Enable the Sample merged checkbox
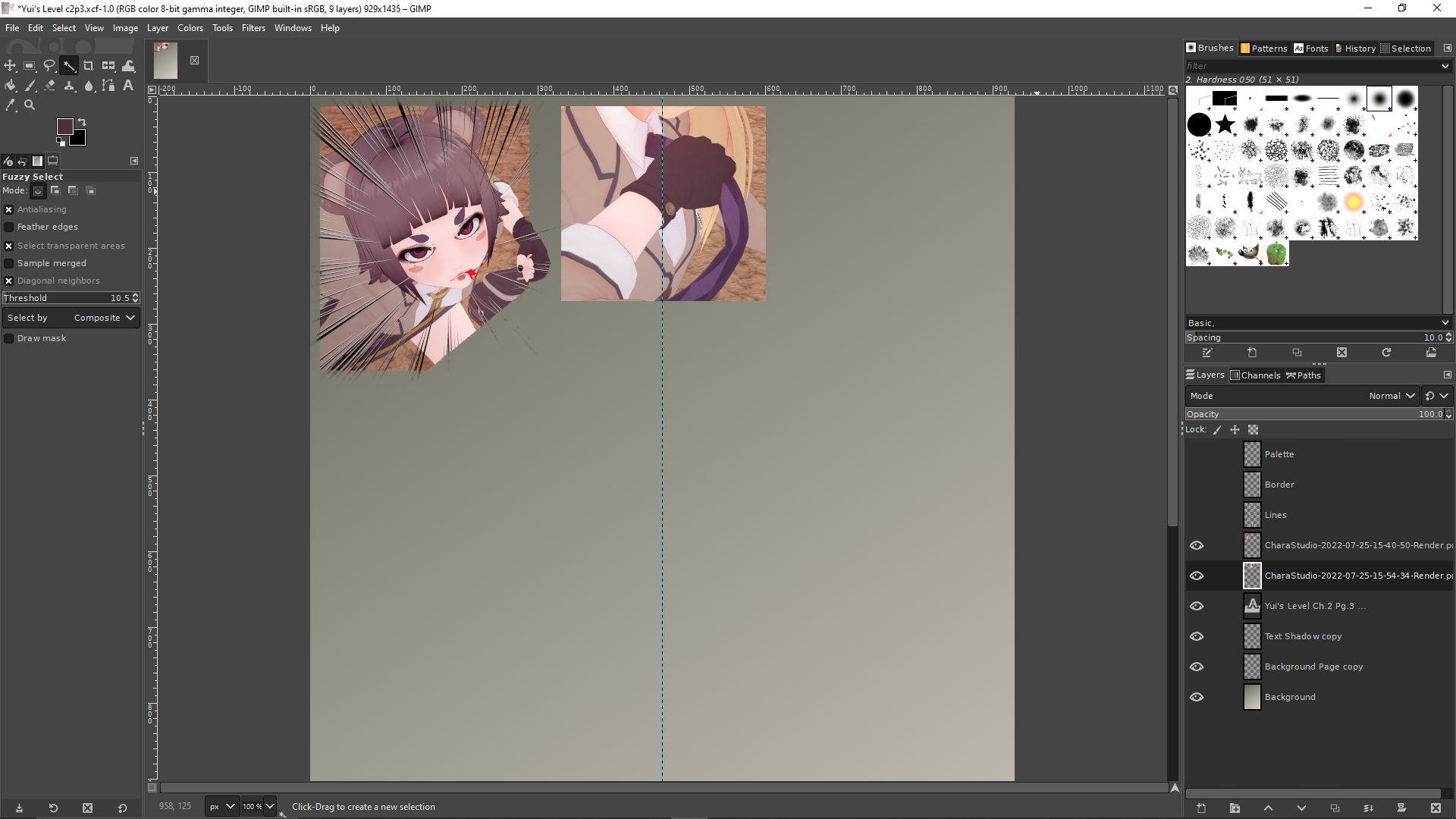The height and width of the screenshot is (819, 1456). pos(9,263)
